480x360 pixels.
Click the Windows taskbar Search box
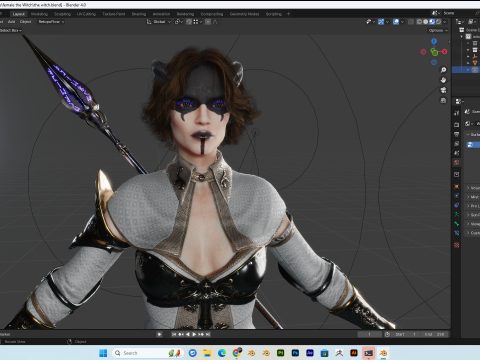point(148,353)
